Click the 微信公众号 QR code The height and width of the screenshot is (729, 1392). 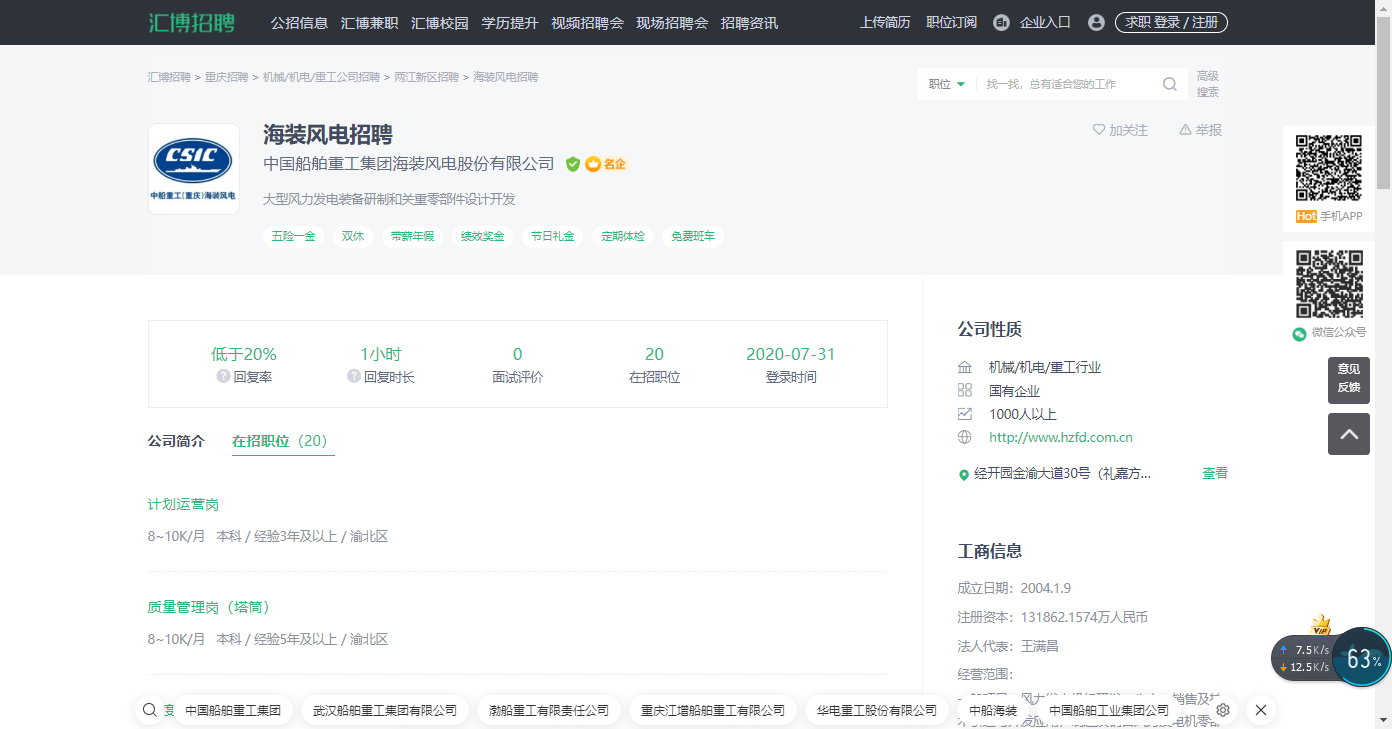tap(1329, 284)
